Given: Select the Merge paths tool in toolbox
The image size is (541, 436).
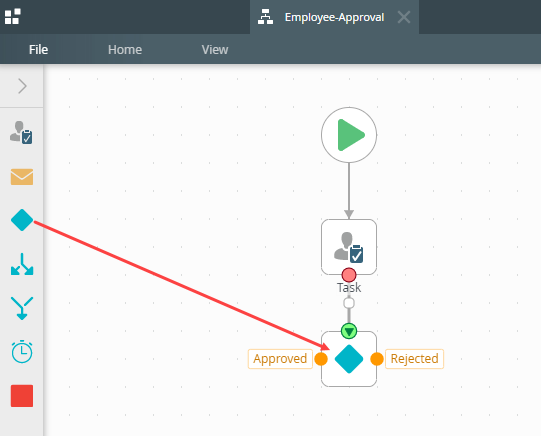Looking at the screenshot, I should pos(22,308).
